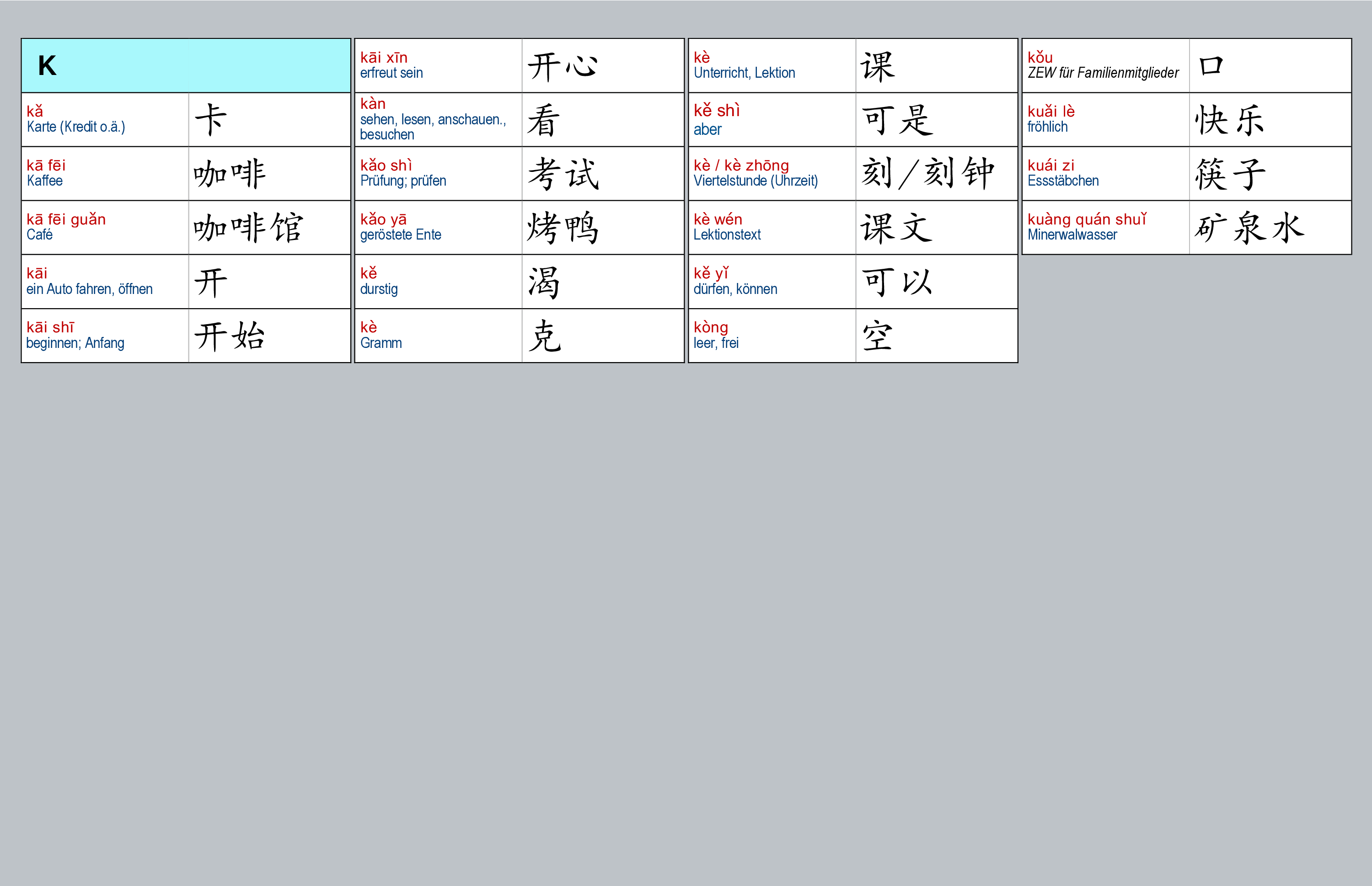Click the 可以 characters

(897, 282)
